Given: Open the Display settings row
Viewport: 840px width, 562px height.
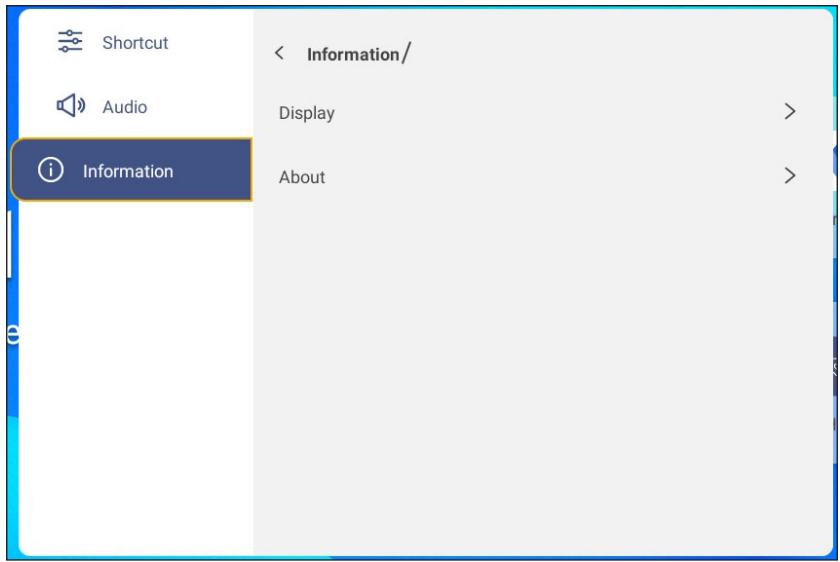Looking at the screenshot, I should [537, 112].
